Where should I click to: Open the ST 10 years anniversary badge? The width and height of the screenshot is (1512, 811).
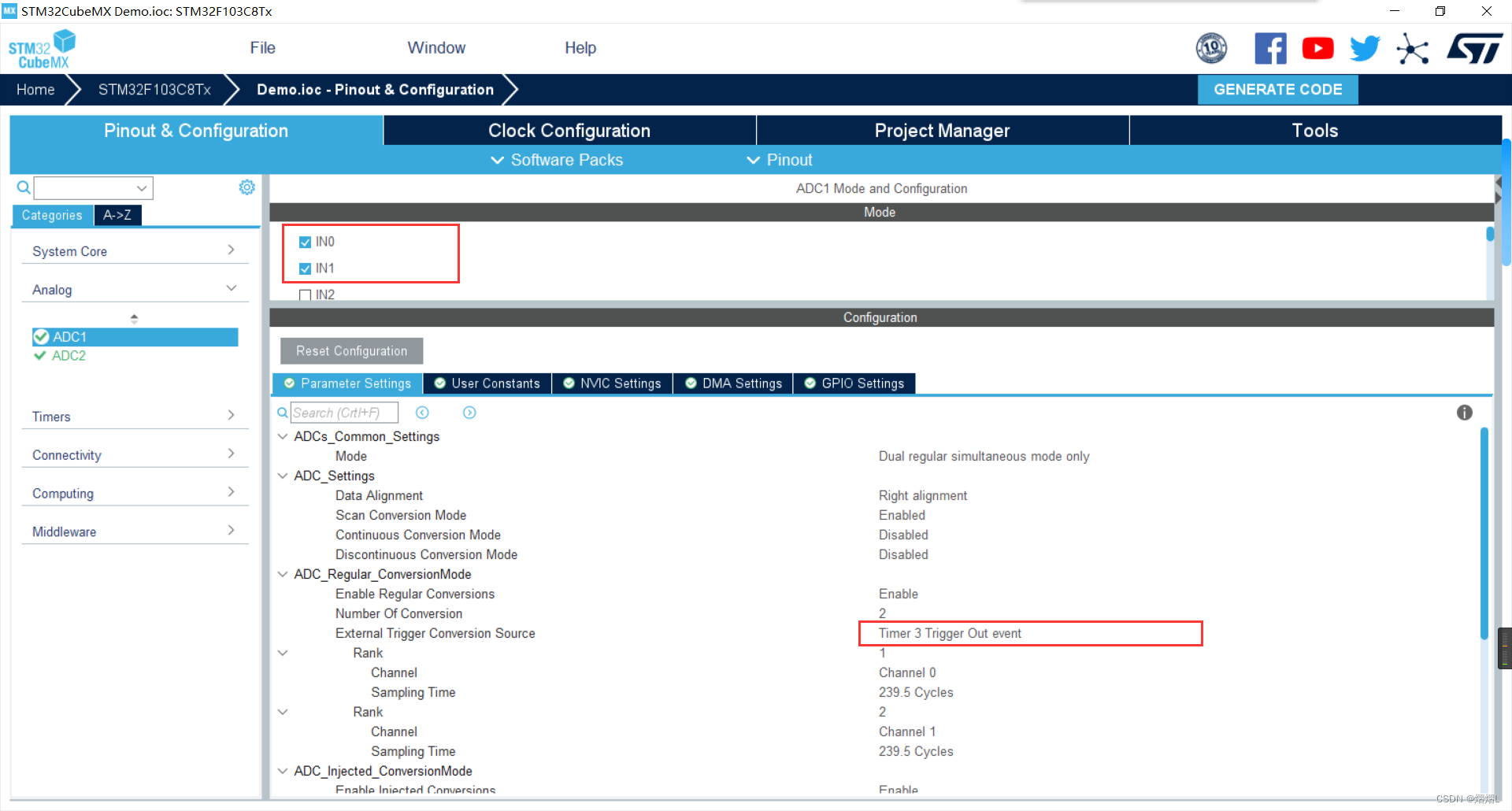pyautogui.click(x=1211, y=48)
